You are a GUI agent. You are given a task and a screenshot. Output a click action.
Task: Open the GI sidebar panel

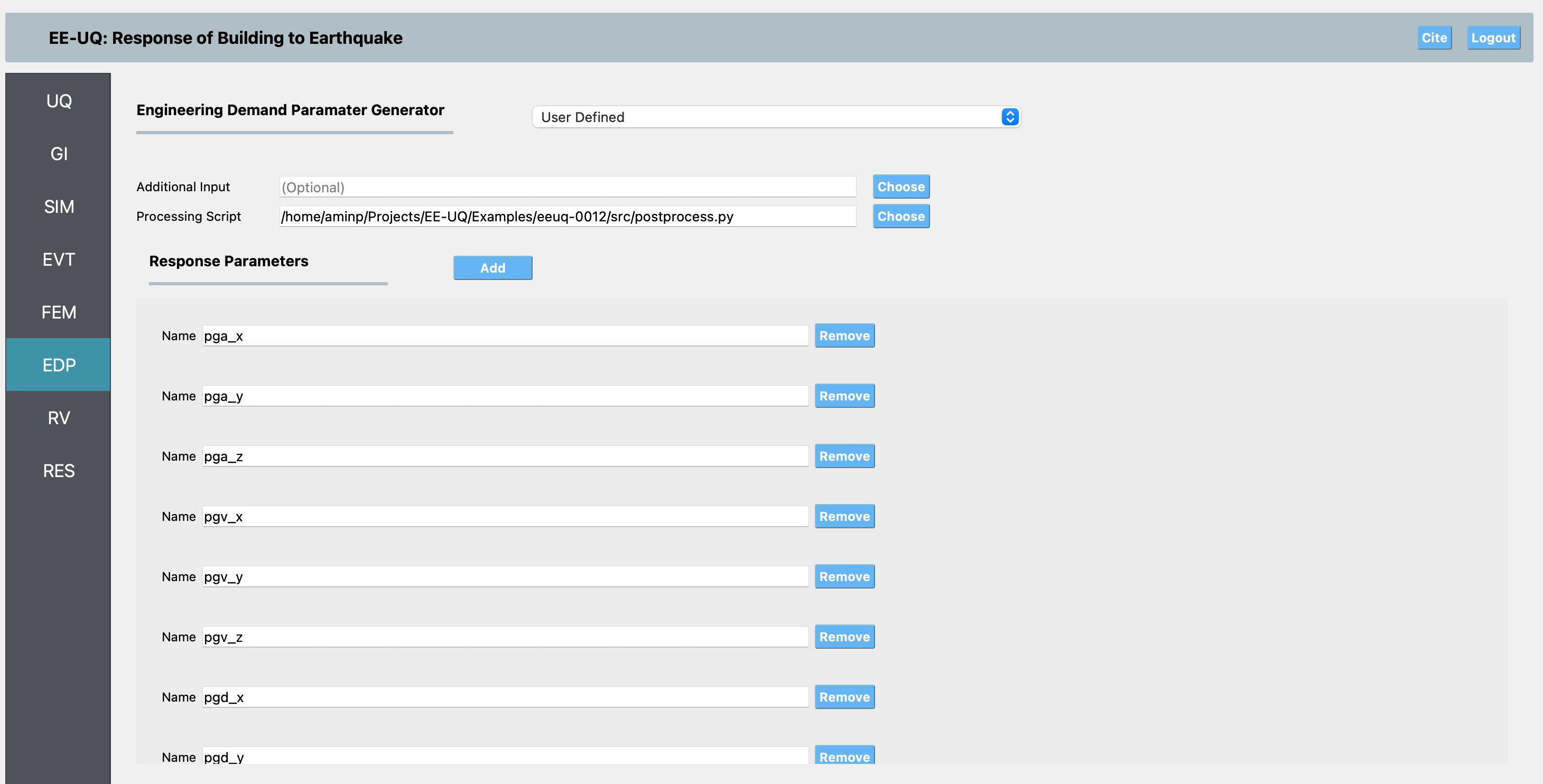coord(59,154)
